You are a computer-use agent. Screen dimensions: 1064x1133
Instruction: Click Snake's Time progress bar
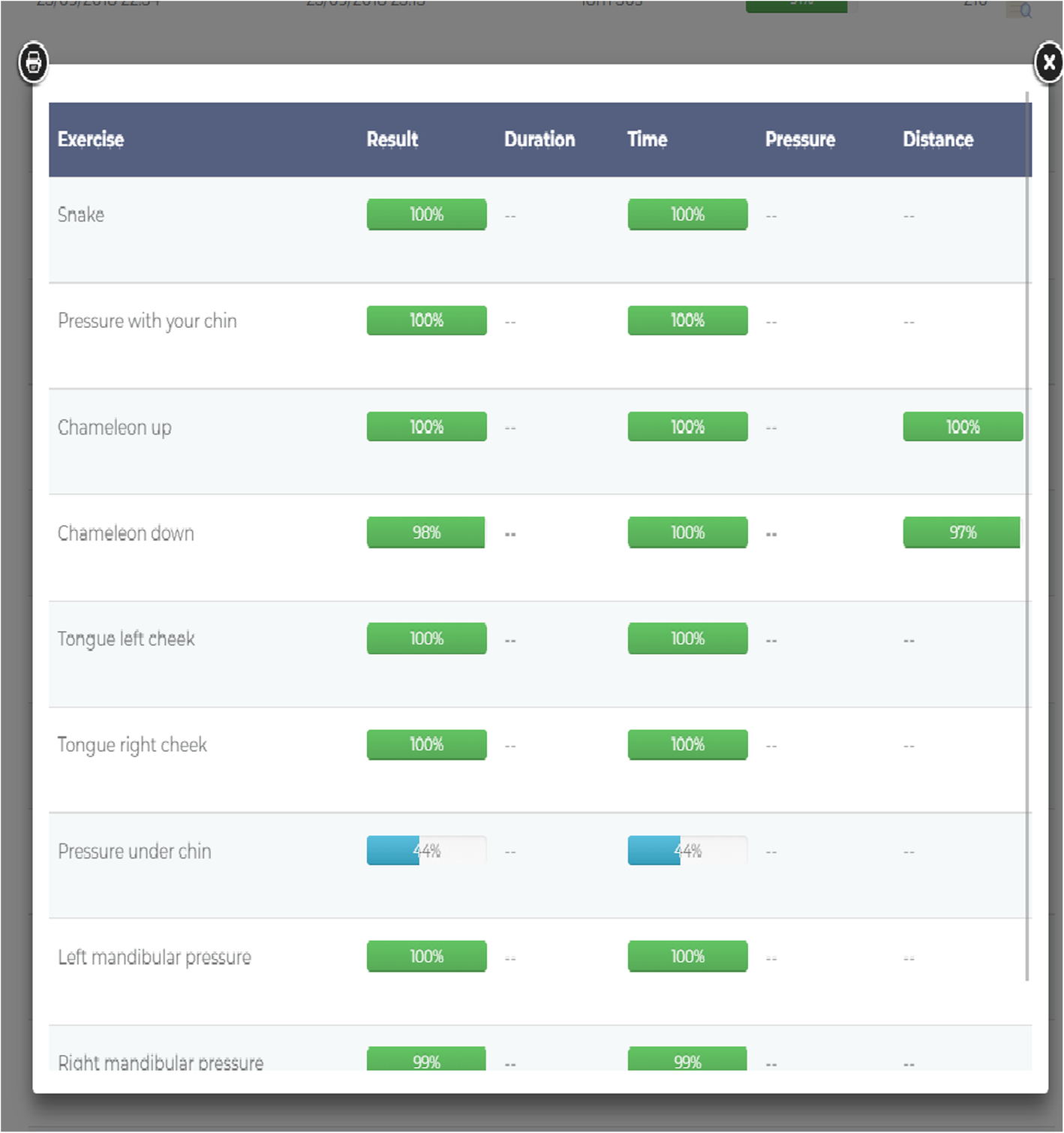[687, 215]
